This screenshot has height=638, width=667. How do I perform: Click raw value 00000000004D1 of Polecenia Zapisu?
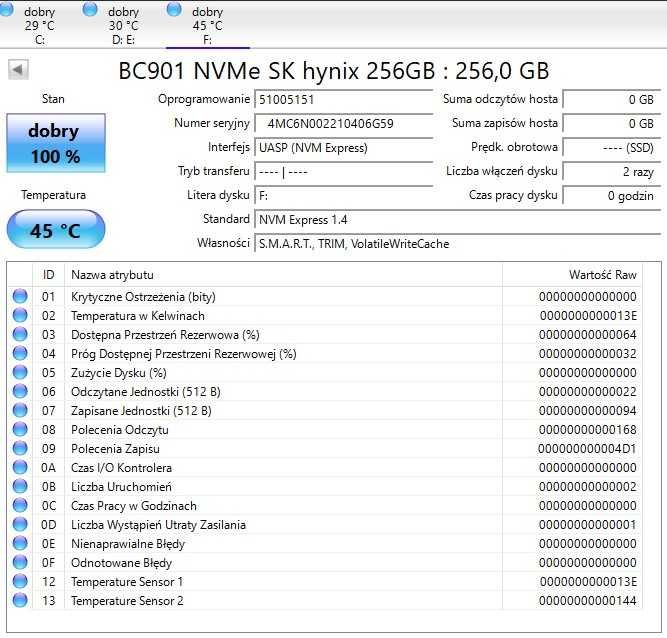(587, 449)
